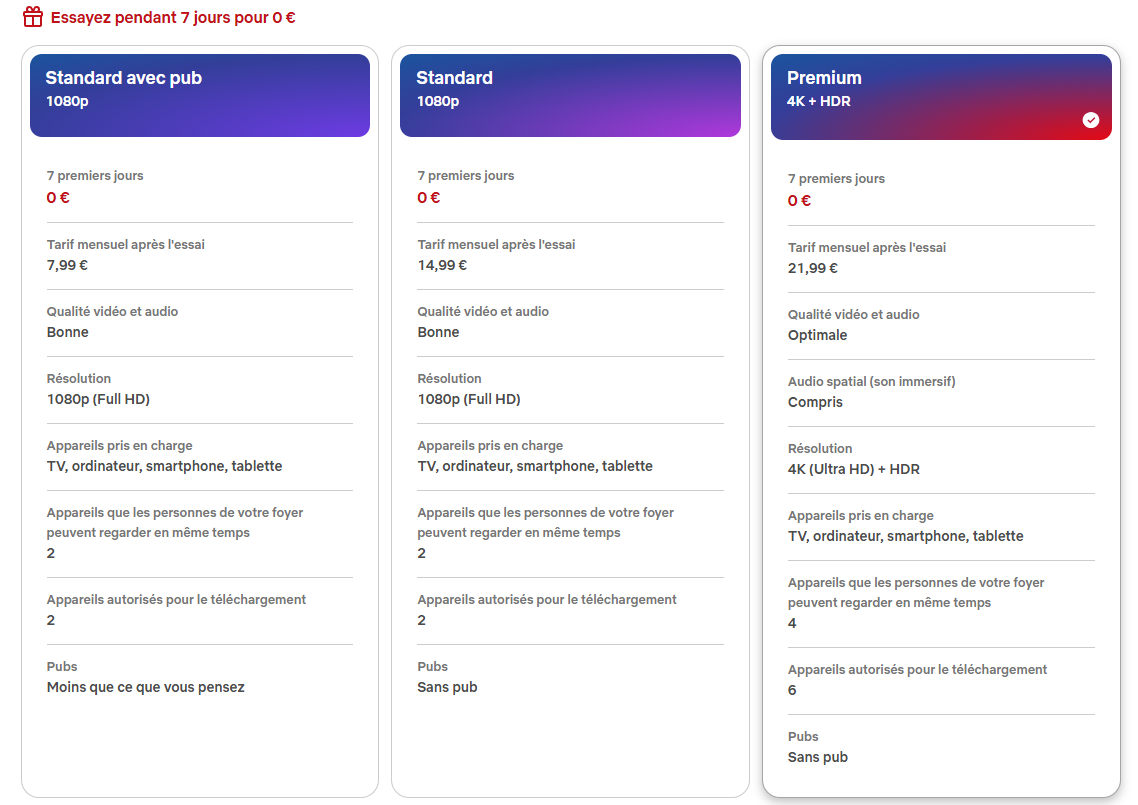Click 'Compris' under audio spatial
The height and width of the screenshot is (805, 1138).
[x=815, y=402]
